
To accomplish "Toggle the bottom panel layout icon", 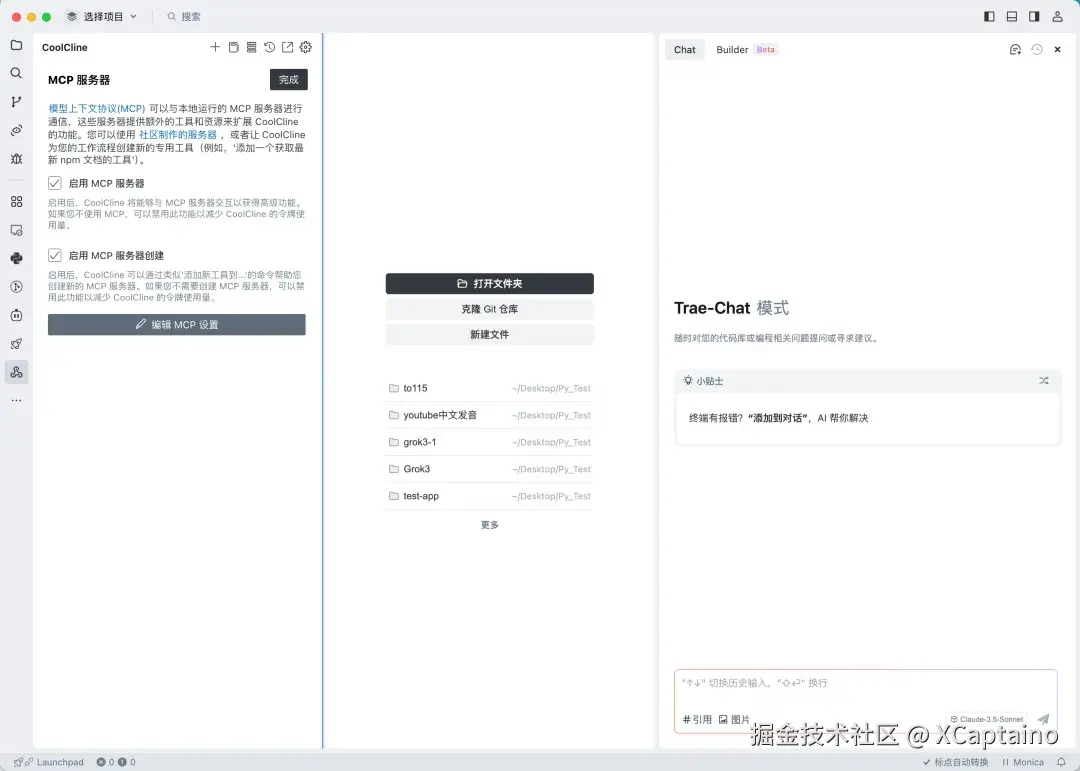I will [x=1012, y=17].
